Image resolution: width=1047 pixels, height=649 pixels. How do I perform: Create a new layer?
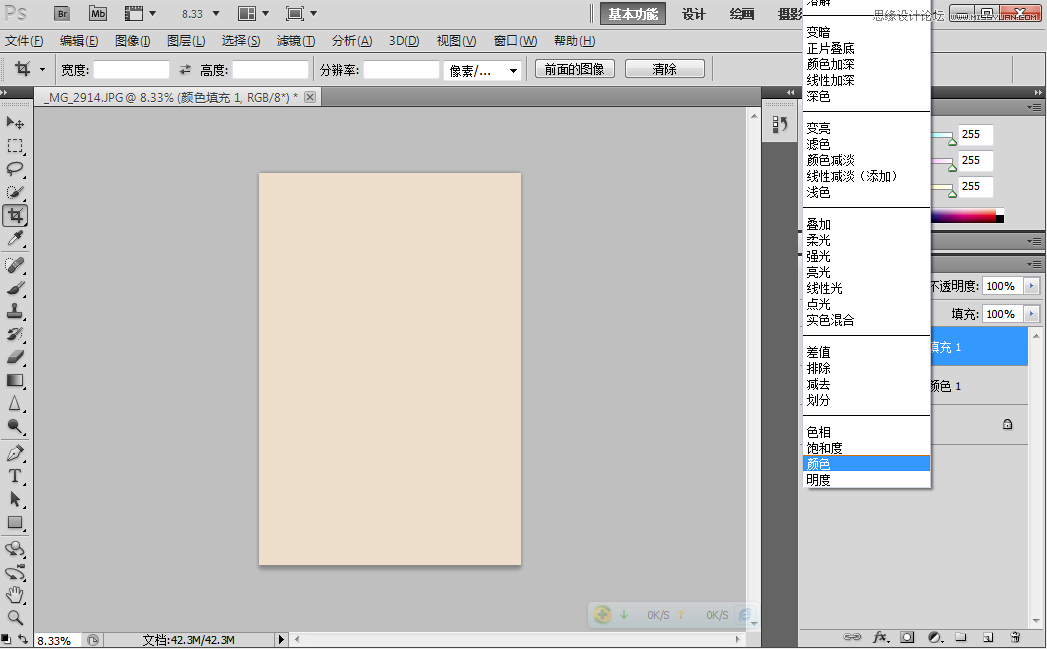coord(988,637)
